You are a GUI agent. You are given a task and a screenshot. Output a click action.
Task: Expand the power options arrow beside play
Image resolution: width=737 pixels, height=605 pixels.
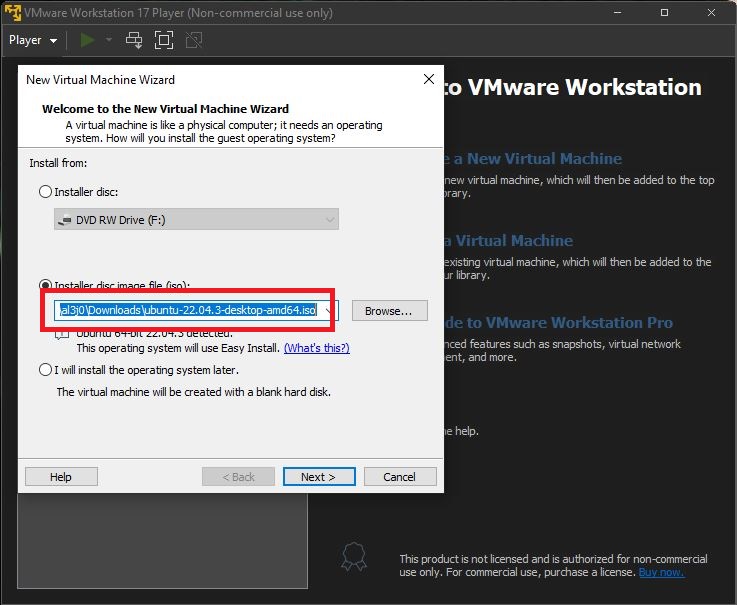click(x=109, y=40)
